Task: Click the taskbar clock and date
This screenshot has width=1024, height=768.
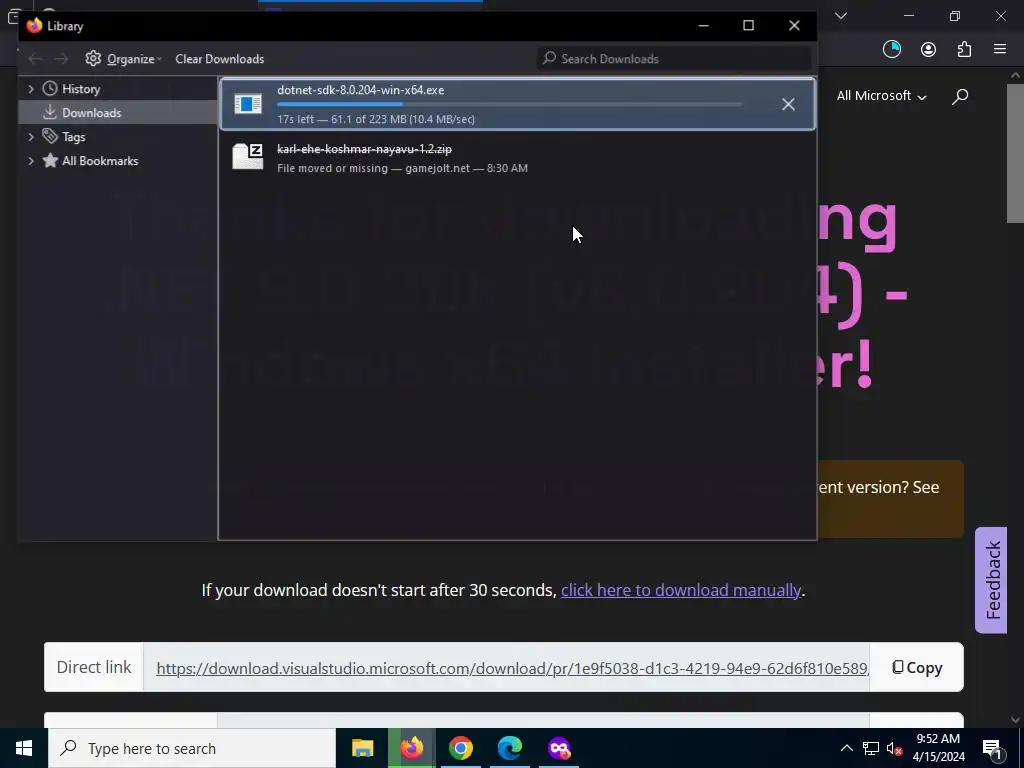Action: point(938,748)
